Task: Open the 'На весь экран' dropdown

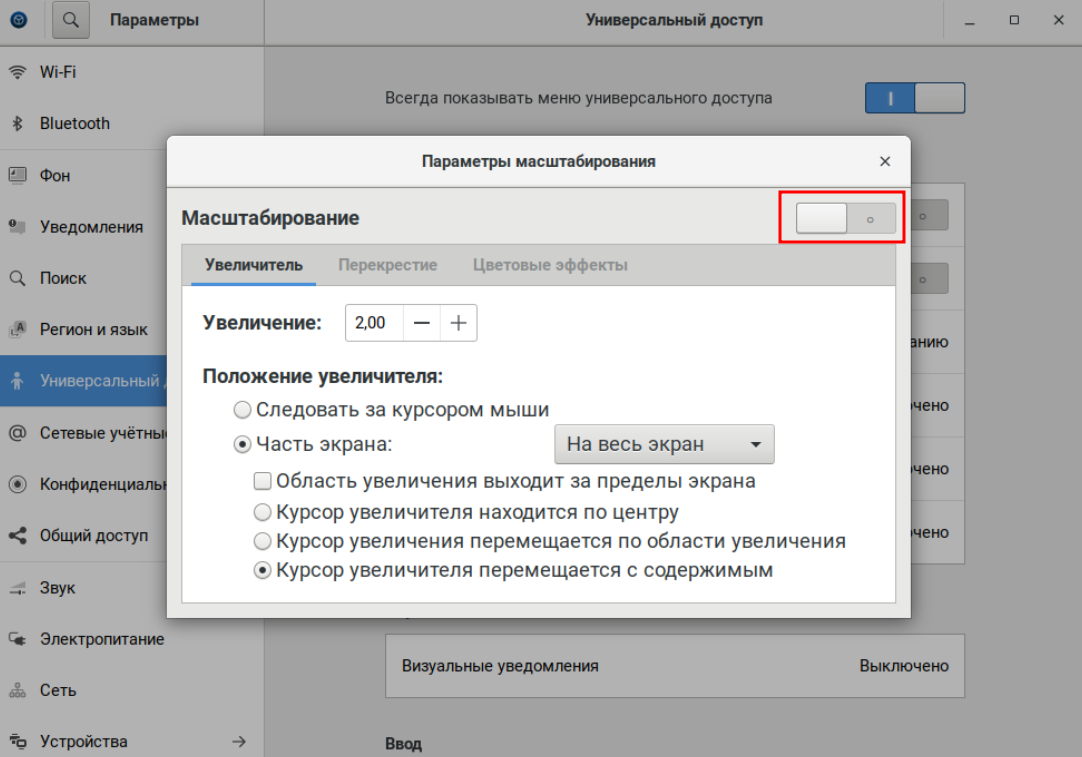Action: point(664,444)
